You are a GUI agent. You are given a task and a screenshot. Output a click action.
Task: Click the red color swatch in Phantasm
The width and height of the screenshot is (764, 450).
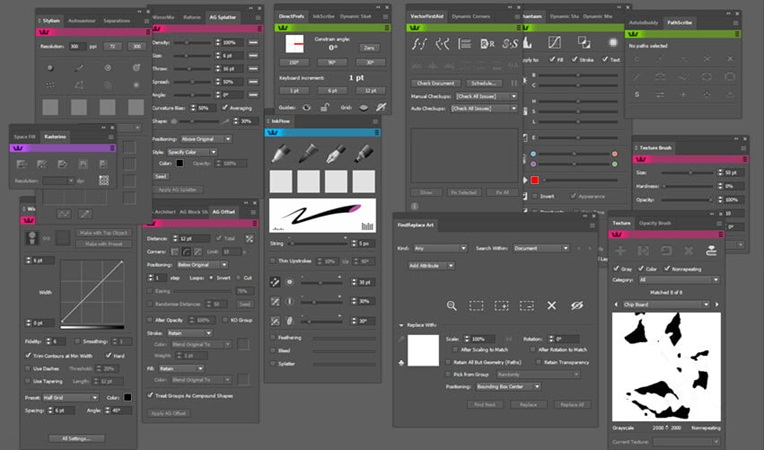pos(534,180)
